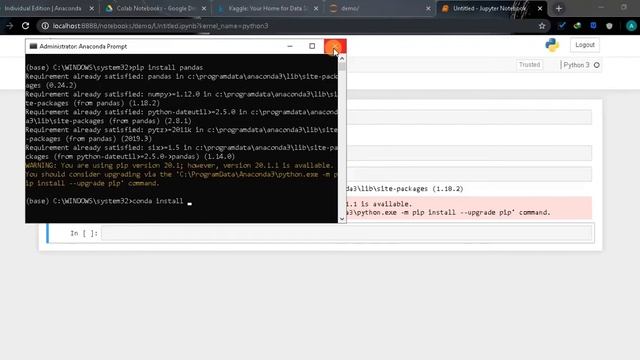Click the second notebook code cell input

(x=469, y=153)
